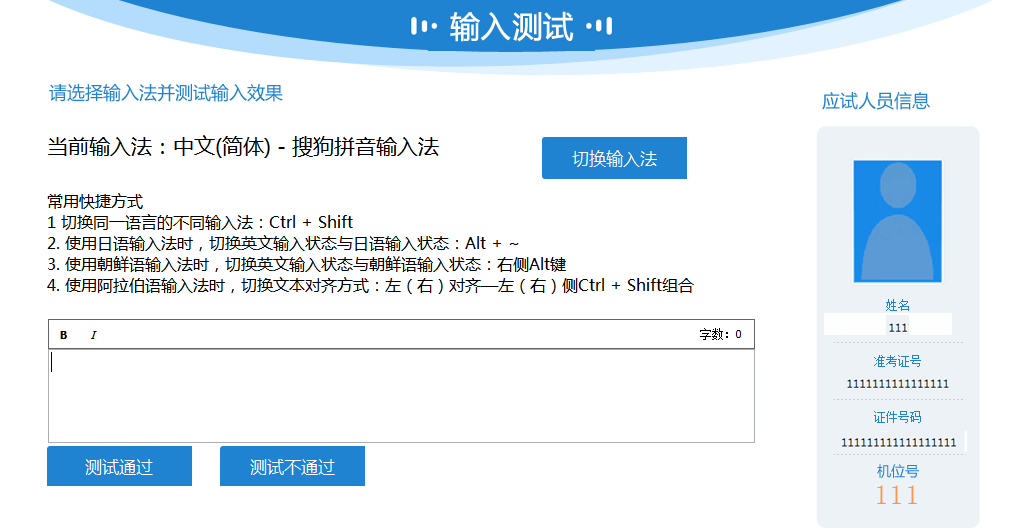The height and width of the screenshot is (532, 1024).
Task: Click the 字数 character counter
Action: click(x=720, y=335)
